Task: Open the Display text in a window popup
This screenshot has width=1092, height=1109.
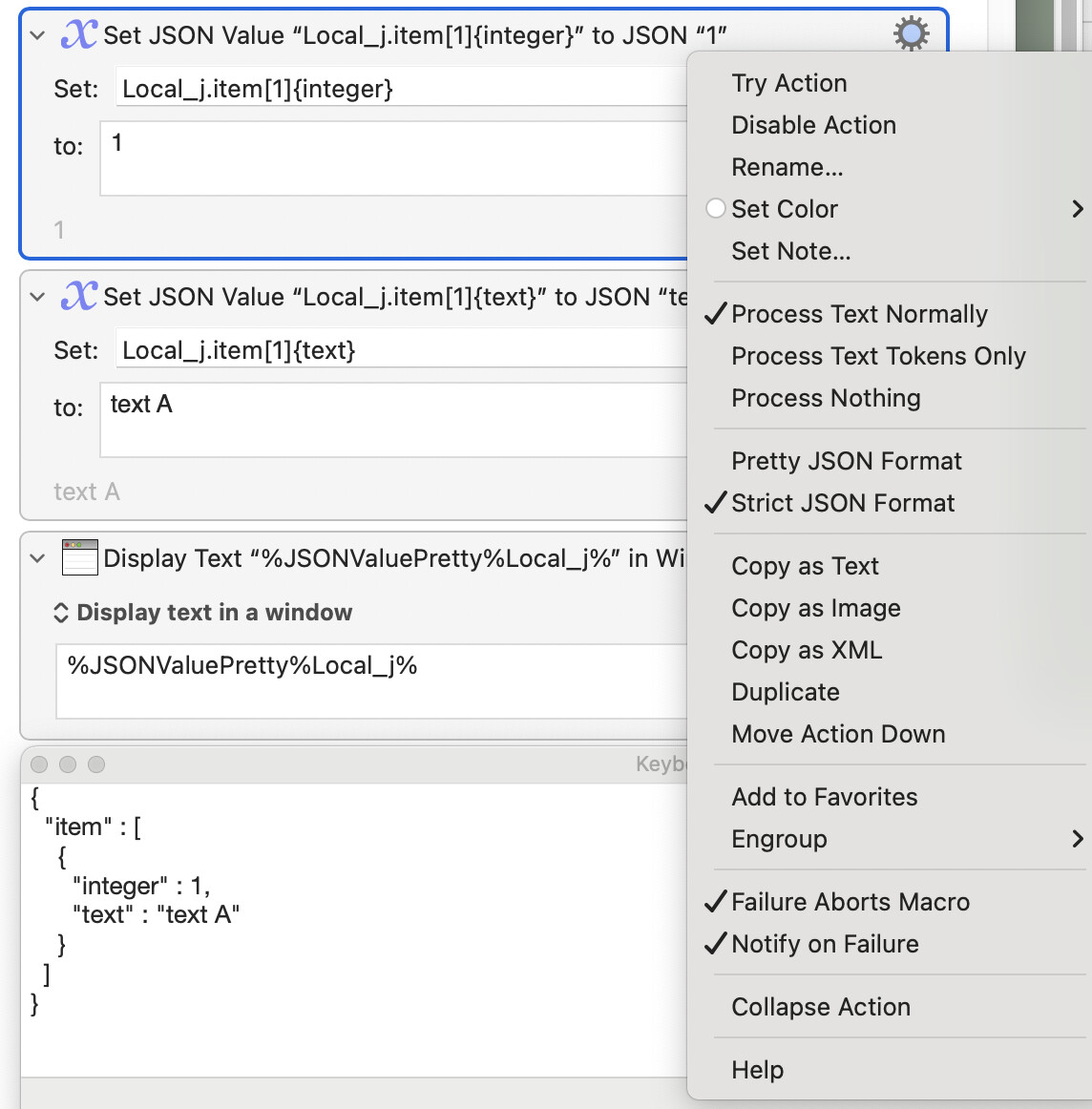Action: click(203, 613)
